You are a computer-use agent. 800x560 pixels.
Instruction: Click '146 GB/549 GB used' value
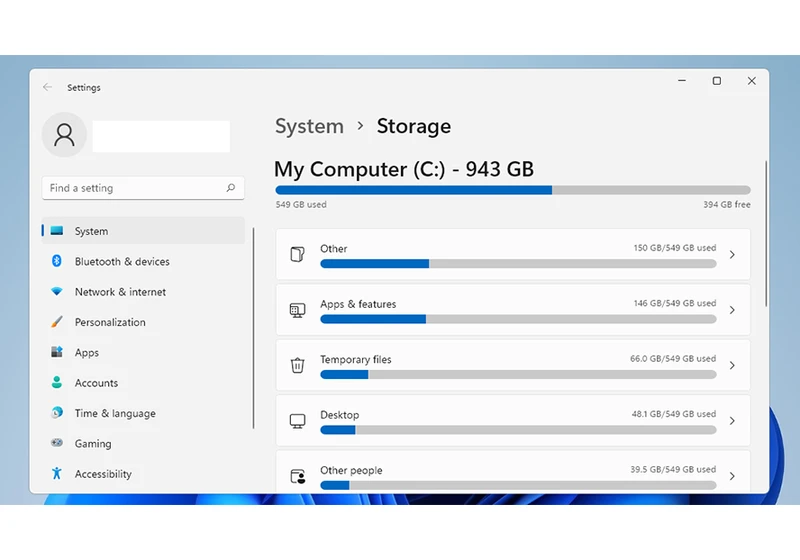pos(674,303)
